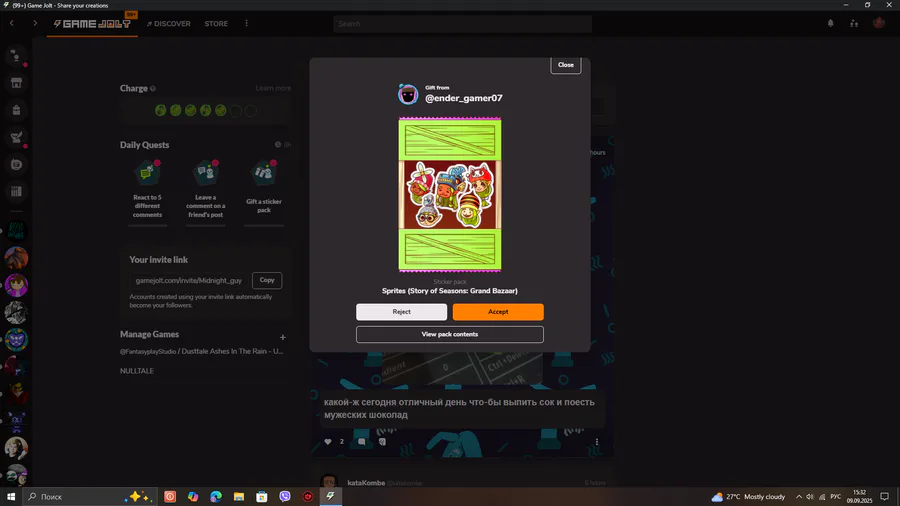900x506 pixels.
Task: Open File Explorer from taskbar
Action: 239,497
